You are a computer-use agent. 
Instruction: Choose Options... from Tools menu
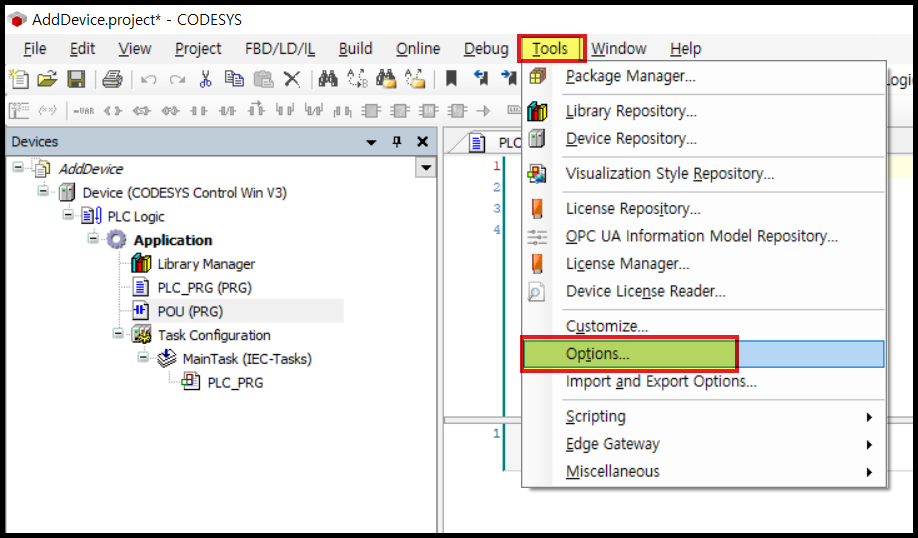click(703, 354)
